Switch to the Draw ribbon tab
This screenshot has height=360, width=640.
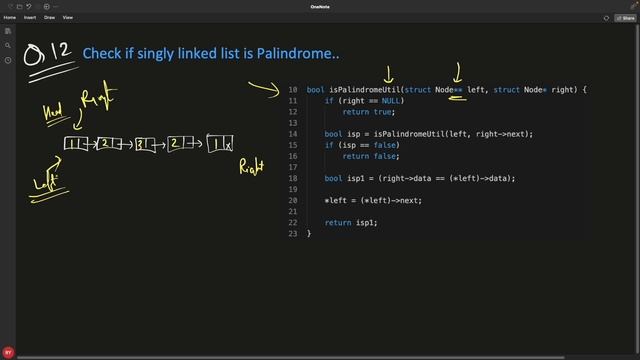[49, 18]
